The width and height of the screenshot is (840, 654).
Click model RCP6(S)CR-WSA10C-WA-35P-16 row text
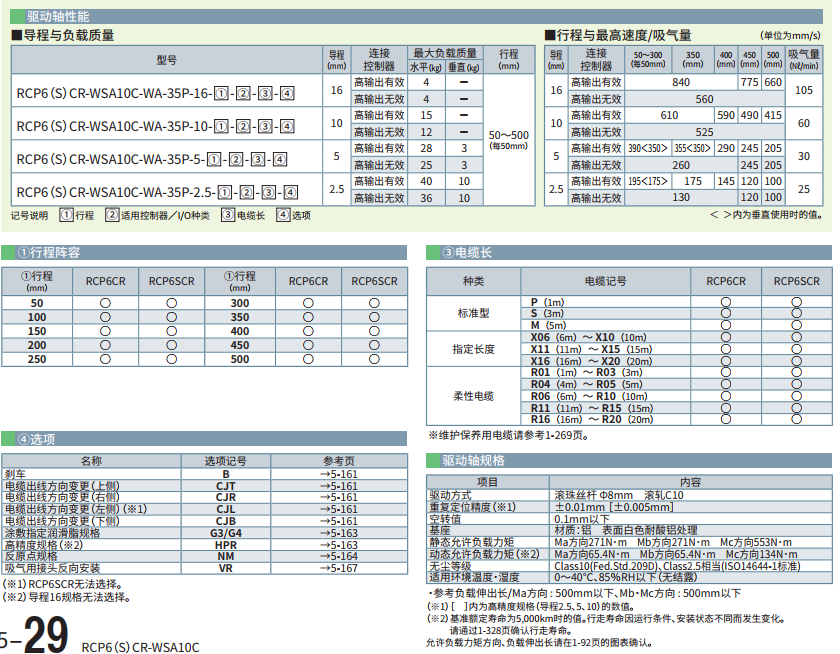pyautogui.click(x=155, y=93)
